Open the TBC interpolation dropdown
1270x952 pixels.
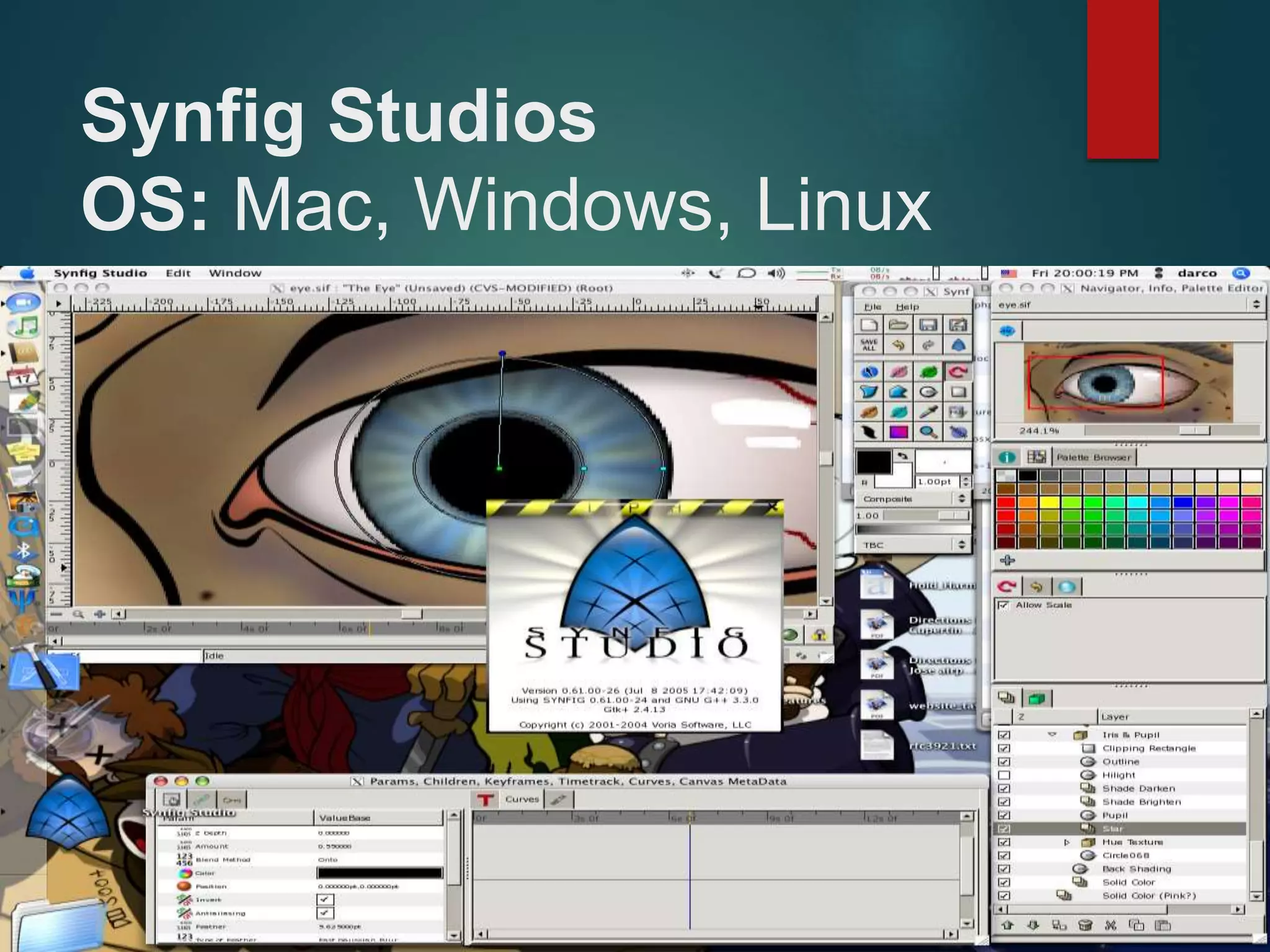(x=913, y=545)
